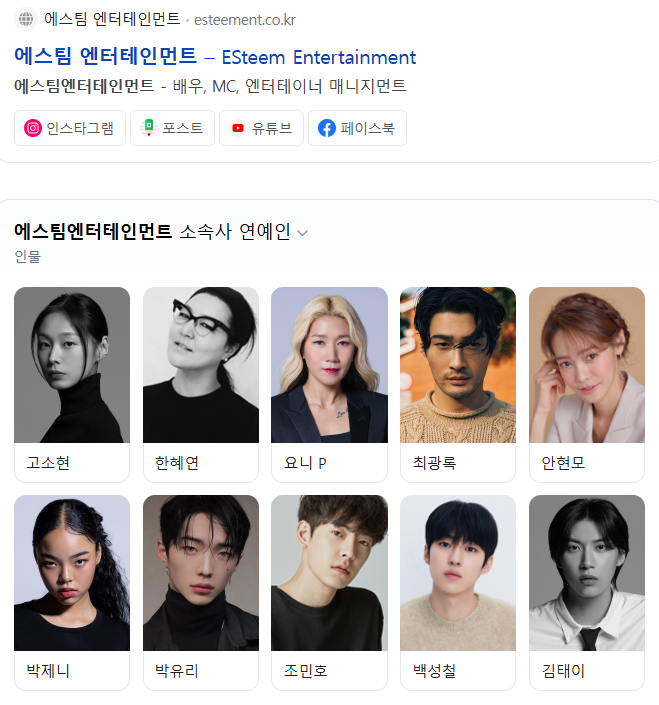
Task: Open the 인스타그램 Instagram icon link
Action: click(x=33, y=128)
